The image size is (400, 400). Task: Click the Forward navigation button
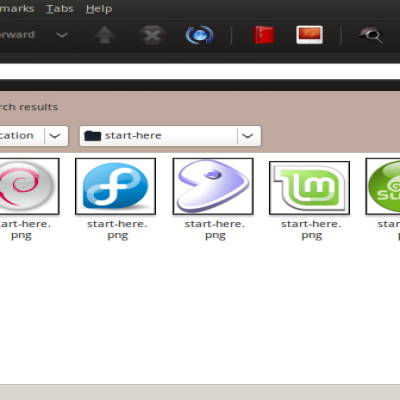(17, 35)
